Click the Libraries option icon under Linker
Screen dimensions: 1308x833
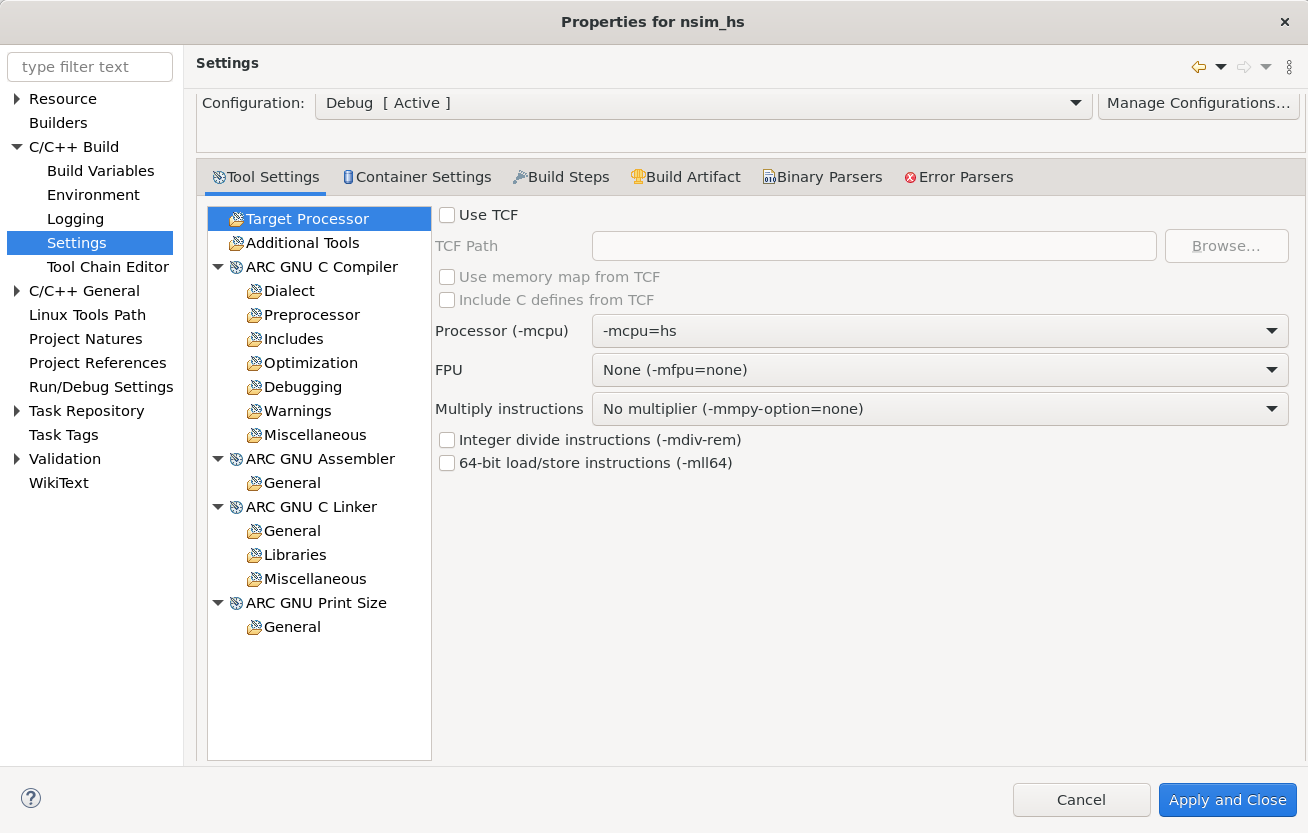[x=254, y=555]
